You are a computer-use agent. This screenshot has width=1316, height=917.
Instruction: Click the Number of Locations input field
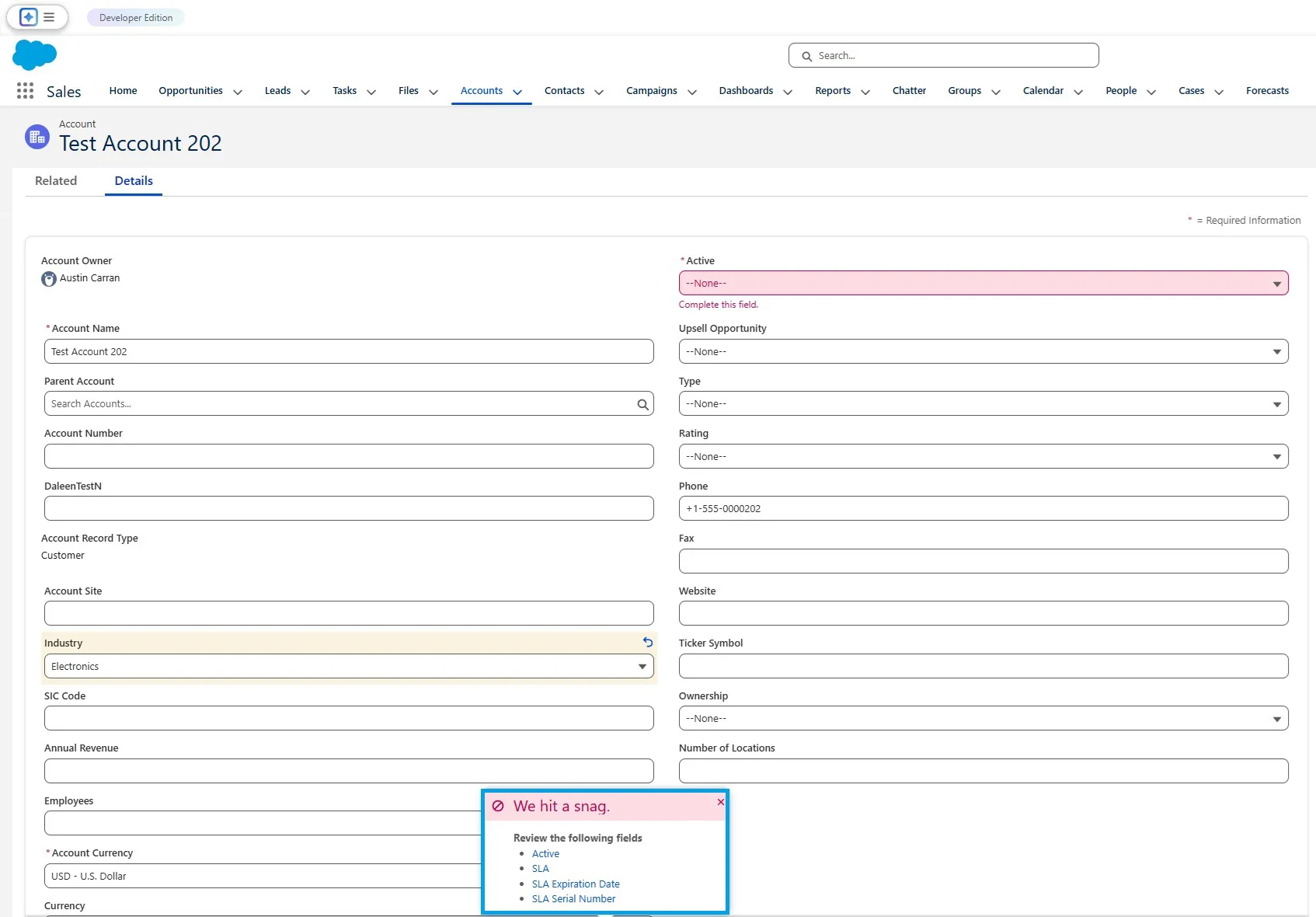click(x=984, y=771)
